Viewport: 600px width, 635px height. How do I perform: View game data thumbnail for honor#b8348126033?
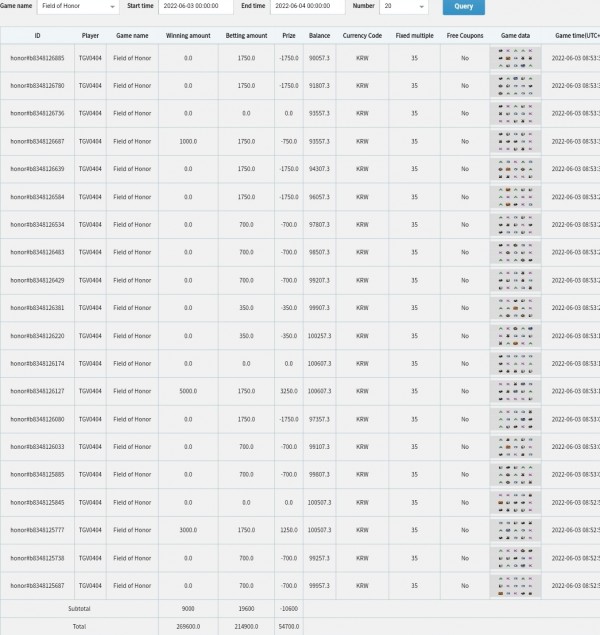click(x=515, y=447)
